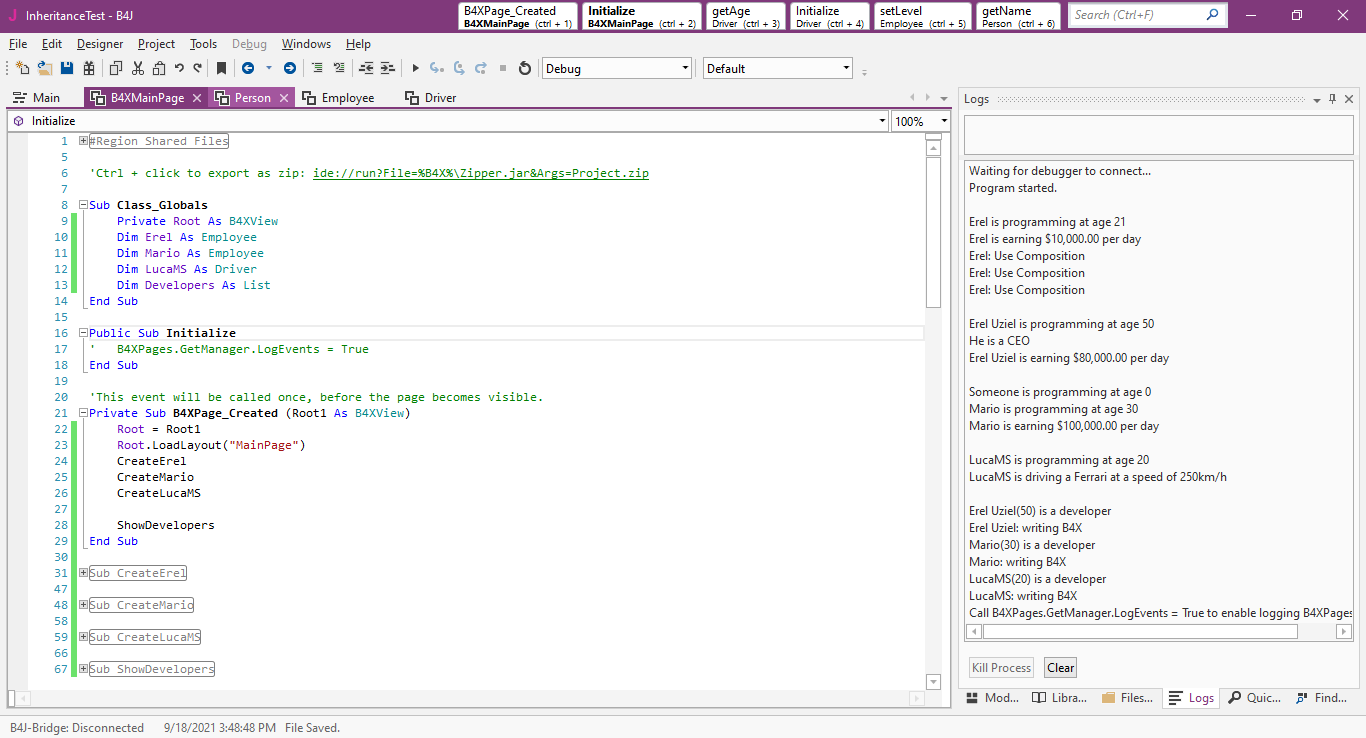This screenshot has height=738, width=1366.
Task: Click the Add New Module toolbar icon
Action: click(22, 68)
